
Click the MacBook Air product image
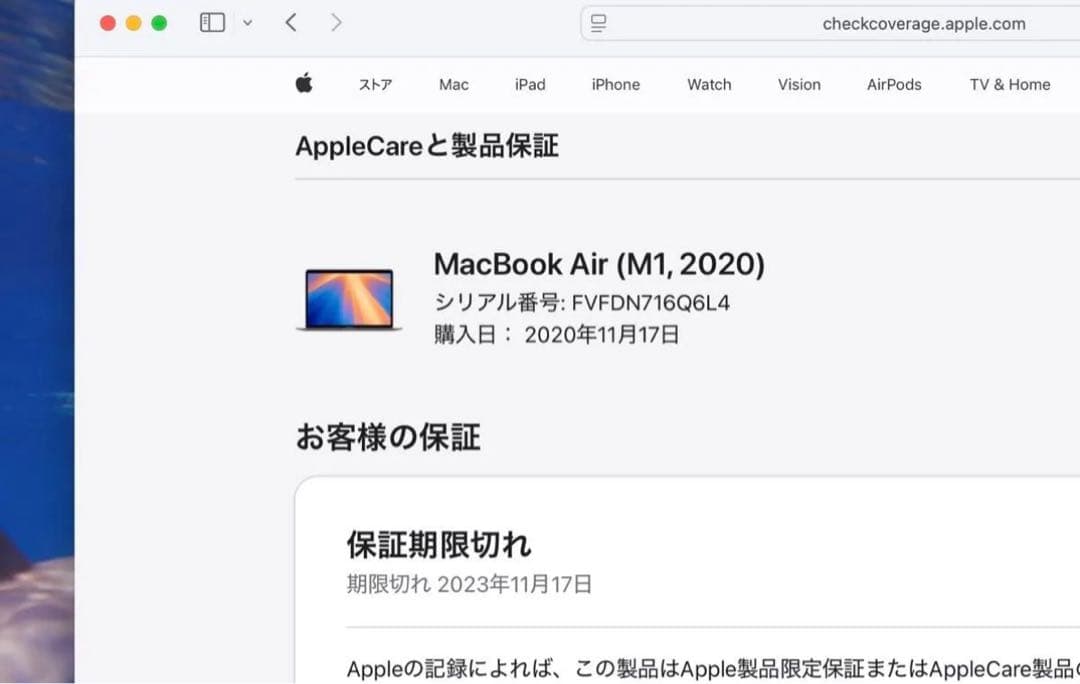(347, 299)
